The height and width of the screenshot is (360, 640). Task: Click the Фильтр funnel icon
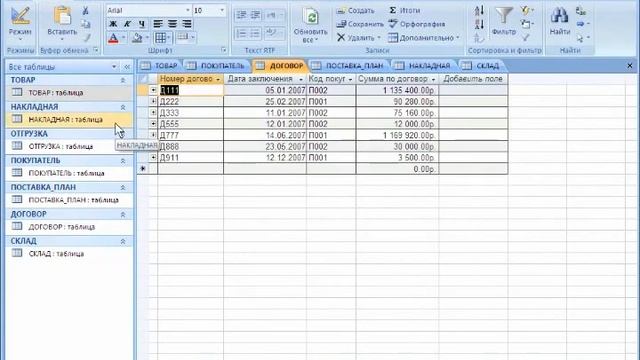[504, 16]
